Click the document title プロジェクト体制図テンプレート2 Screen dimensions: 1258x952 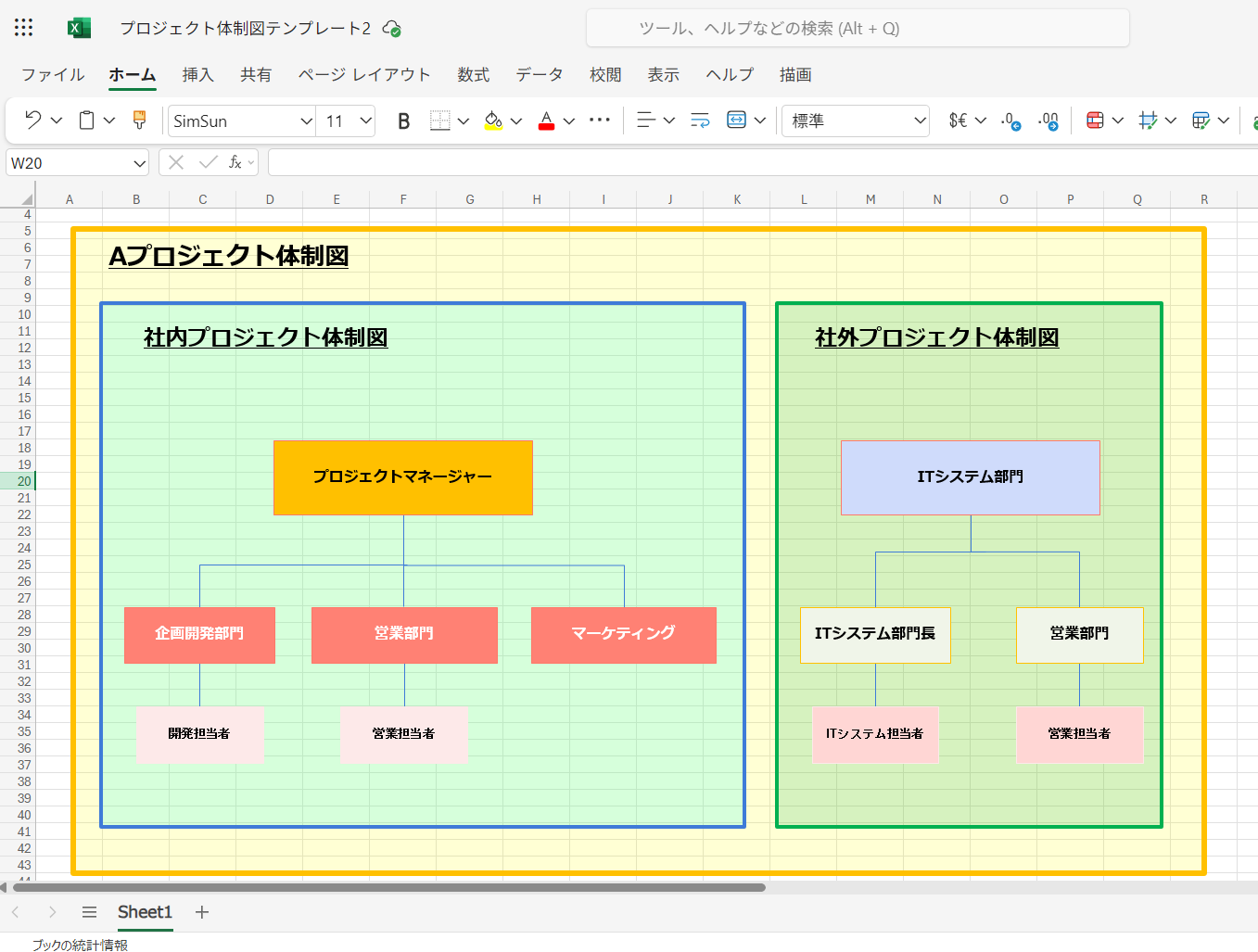pyautogui.click(x=246, y=29)
